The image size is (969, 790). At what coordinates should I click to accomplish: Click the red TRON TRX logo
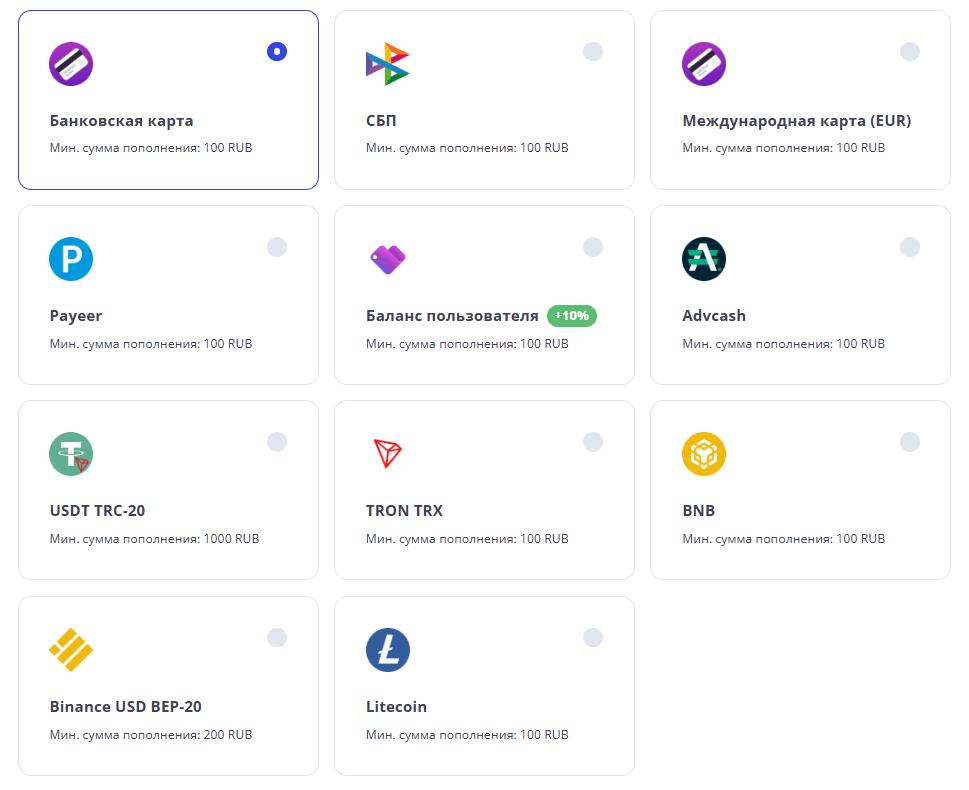click(x=387, y=454)
